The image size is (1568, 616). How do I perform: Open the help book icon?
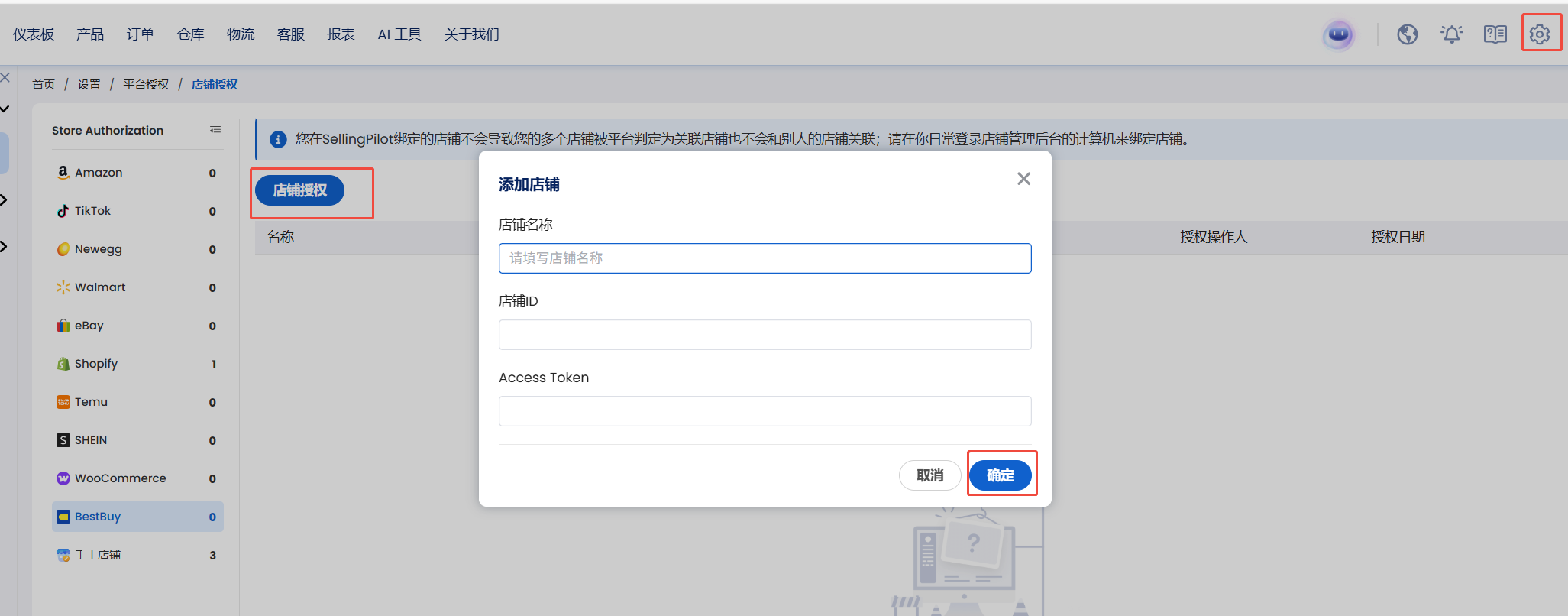coord(1495,34)
